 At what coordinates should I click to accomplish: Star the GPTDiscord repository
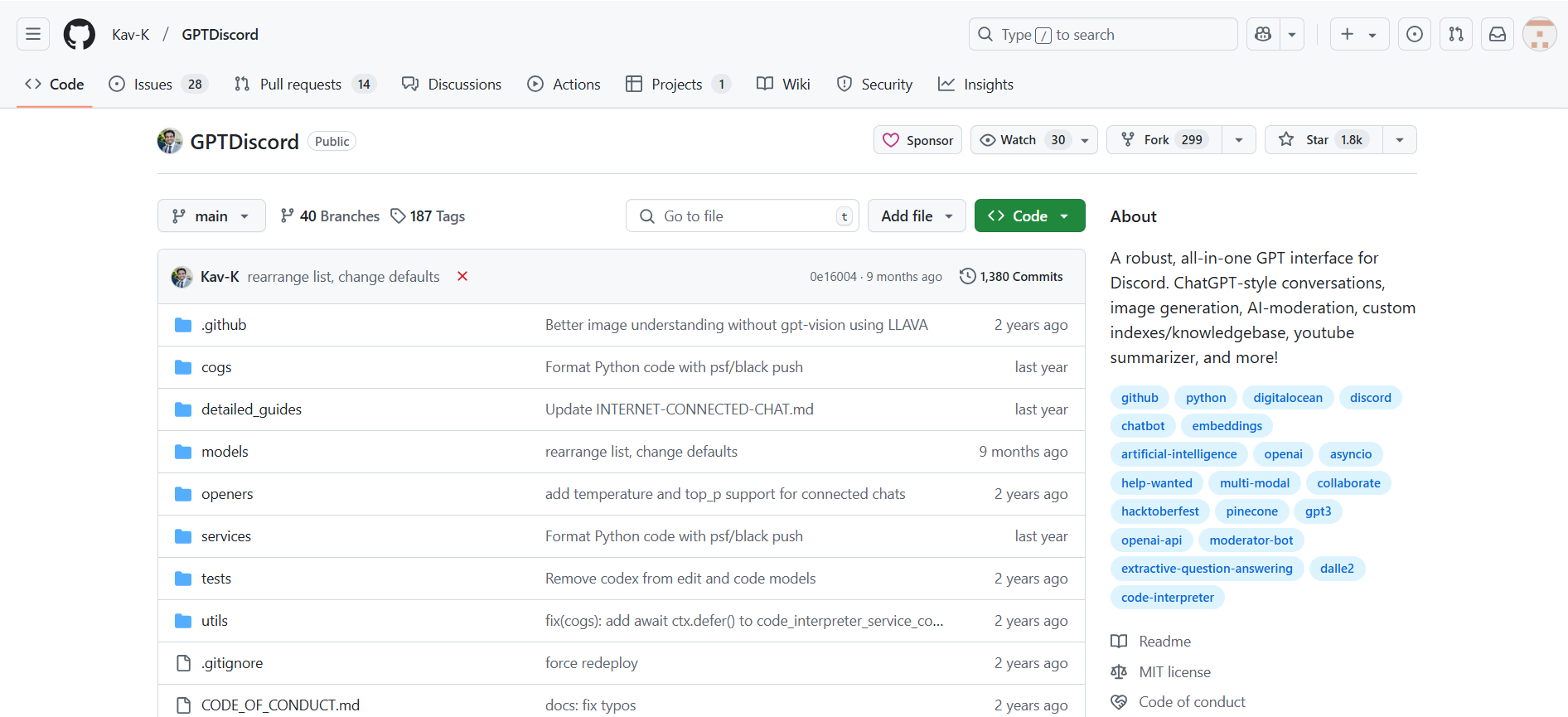[x=1324, y=139]
